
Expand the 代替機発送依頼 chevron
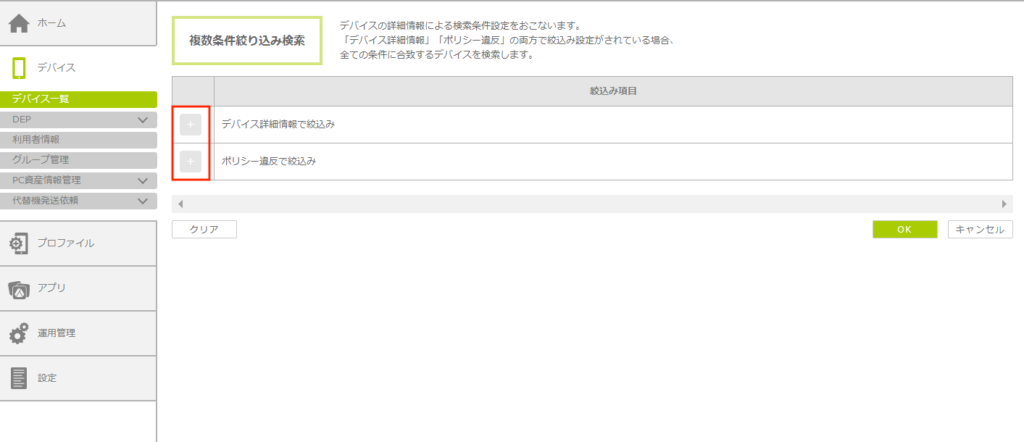143,200
